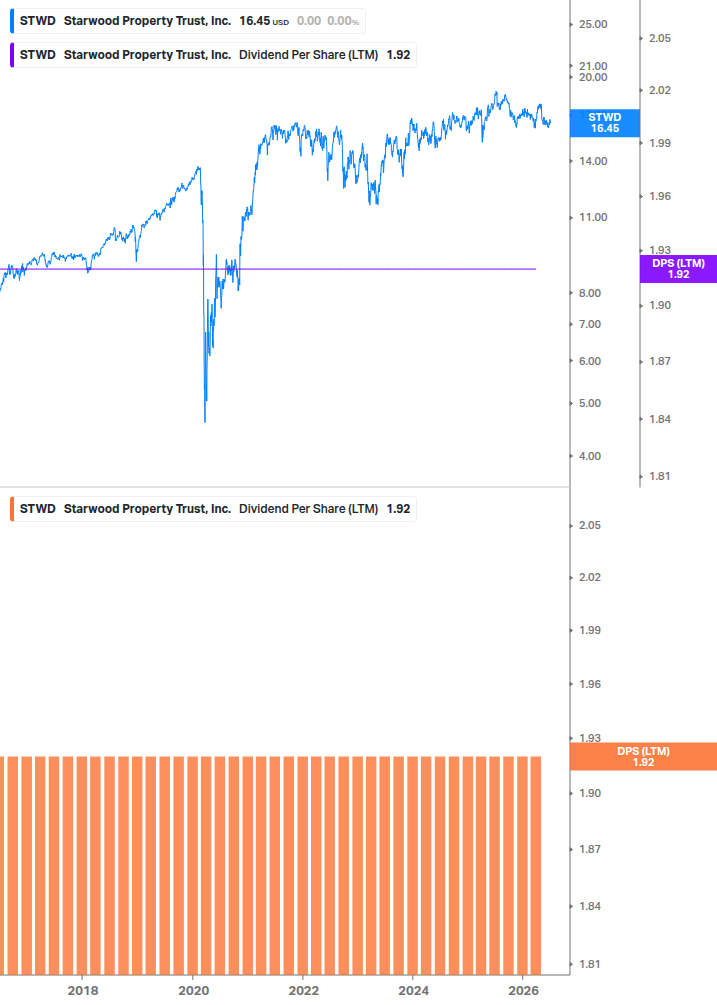Select the blue STWD price legend row
Image resolution: width=717 pixels, height=1005 pixels.
(x=188, y=21)
